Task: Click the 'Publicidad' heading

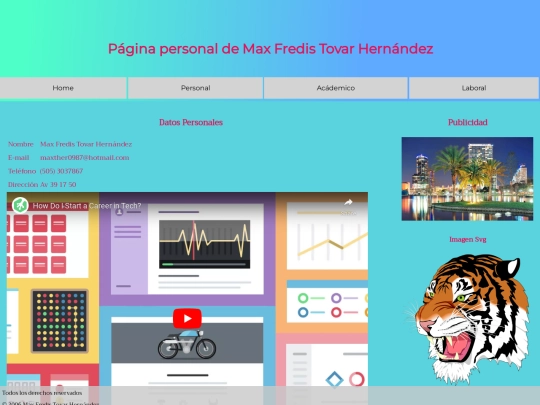Action: 467,122
